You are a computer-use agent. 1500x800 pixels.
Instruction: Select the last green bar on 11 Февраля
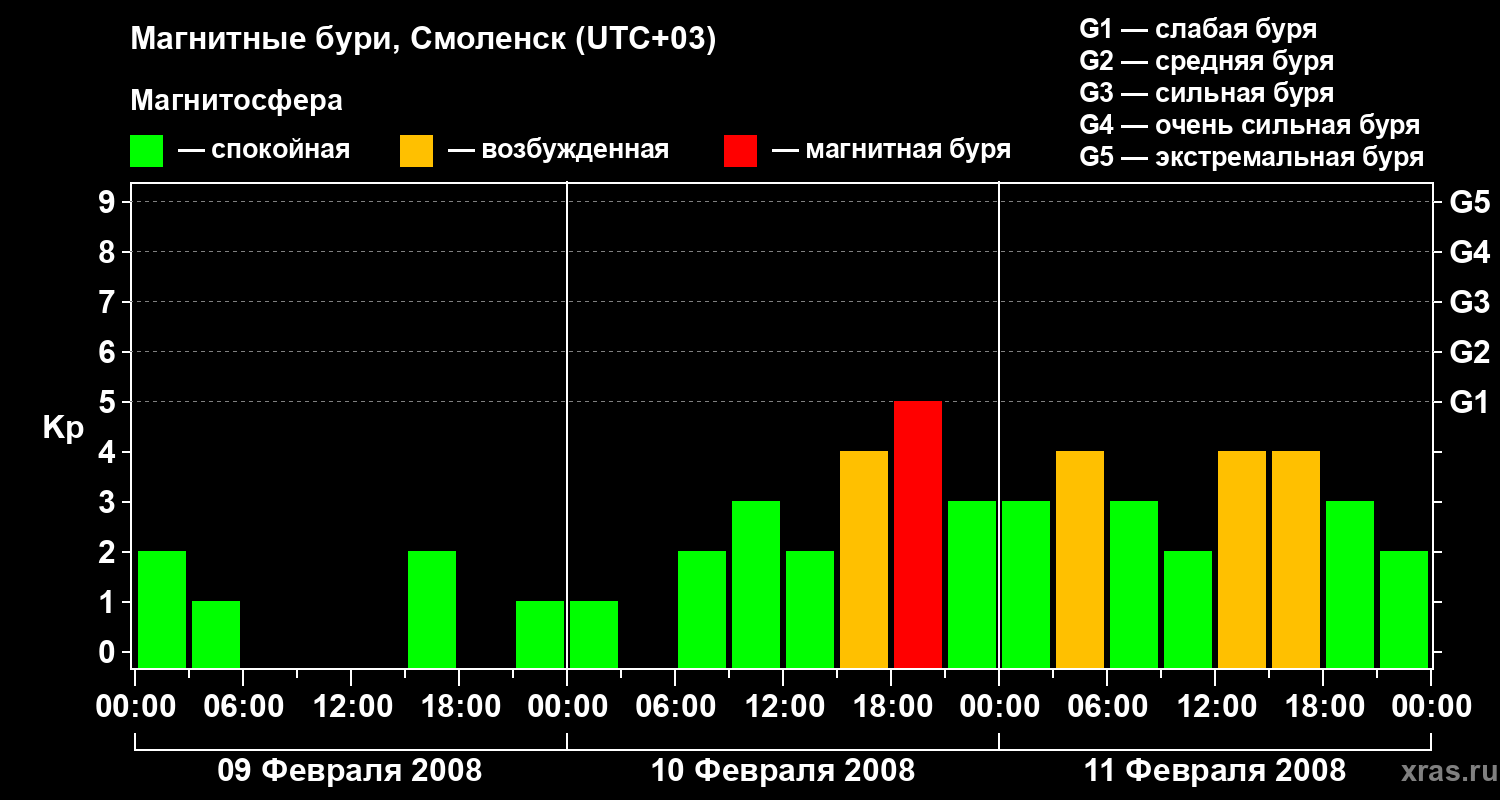coord(1404,609)
